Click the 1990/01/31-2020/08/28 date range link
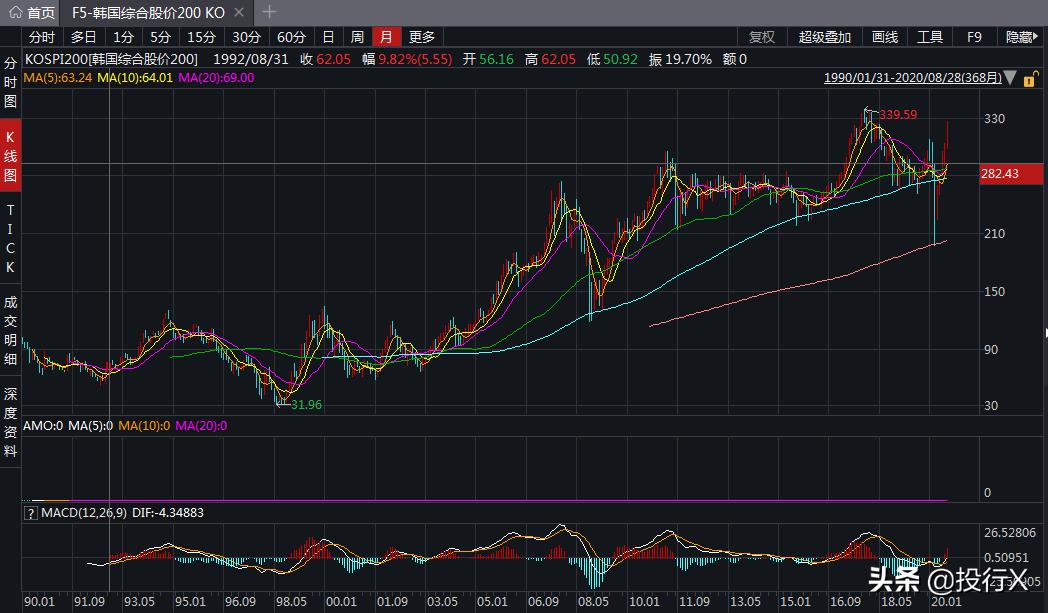Screen dimensions: 1048x613 (x=910, y=78)
